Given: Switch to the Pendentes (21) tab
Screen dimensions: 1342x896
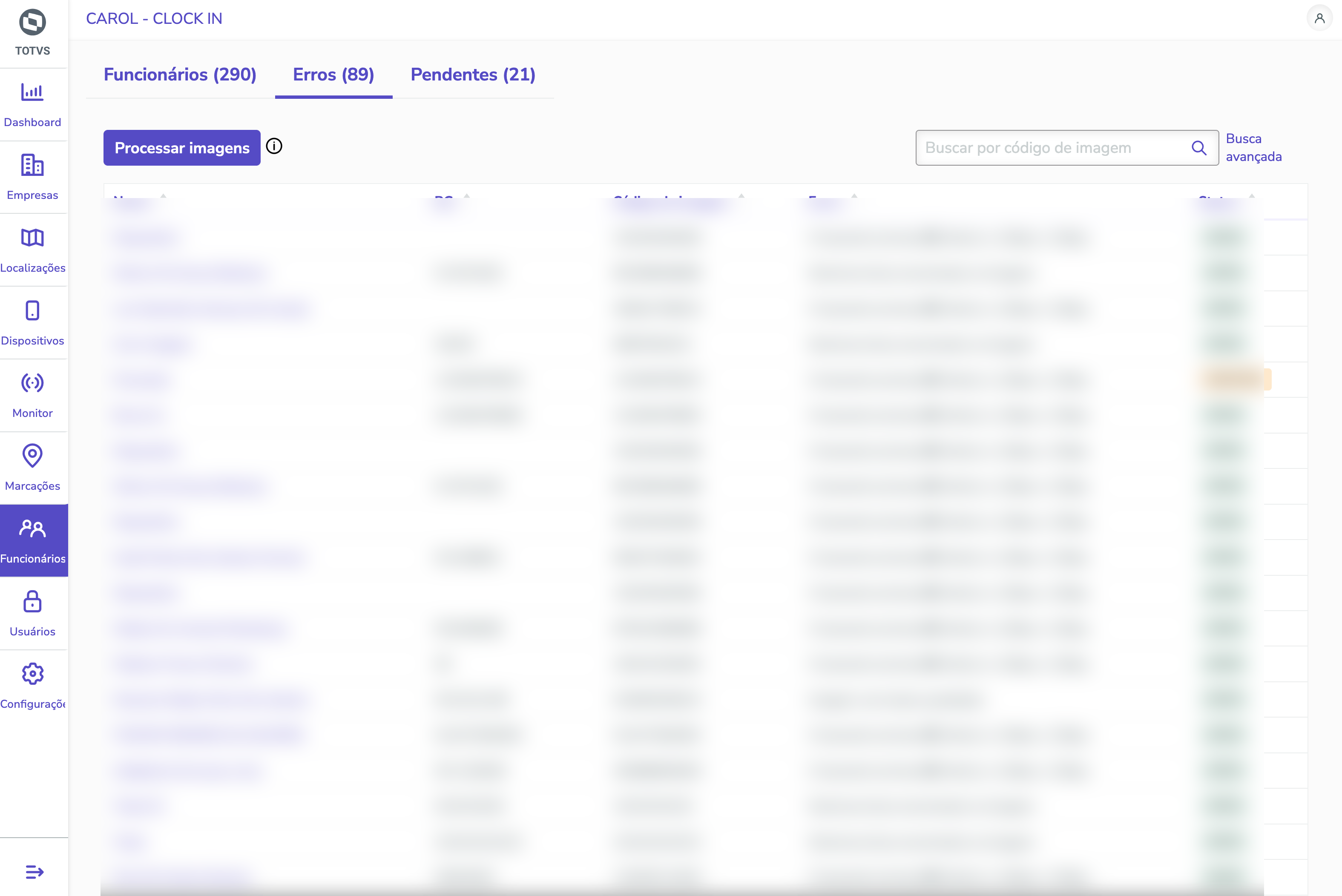Looking at the screenshot, I should click(472, 75).
